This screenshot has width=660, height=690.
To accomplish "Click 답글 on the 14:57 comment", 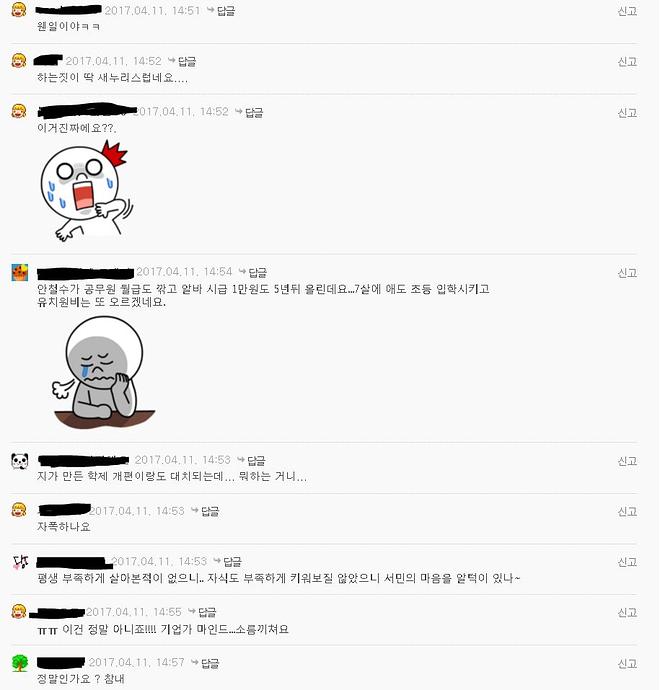I will [205, 662].
